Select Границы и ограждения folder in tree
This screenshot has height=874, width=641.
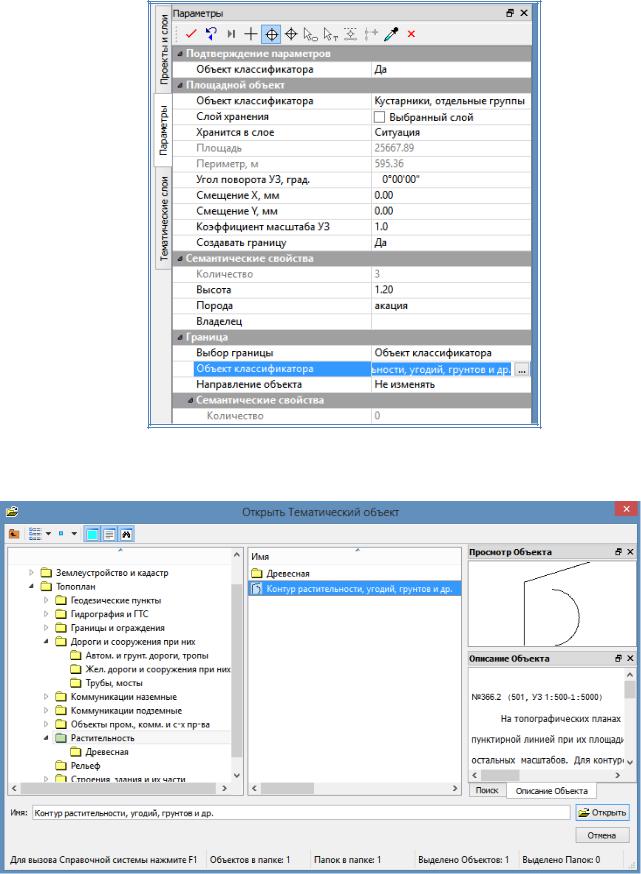tap(117, 628)
